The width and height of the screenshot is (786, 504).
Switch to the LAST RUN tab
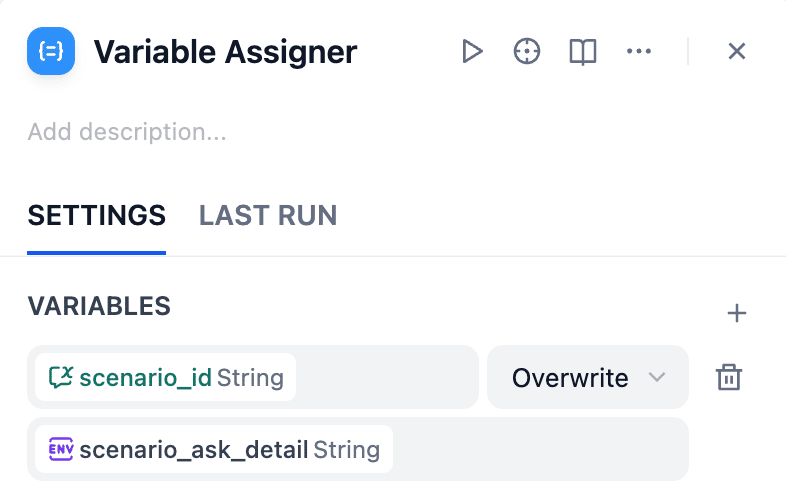coord(268,215)
